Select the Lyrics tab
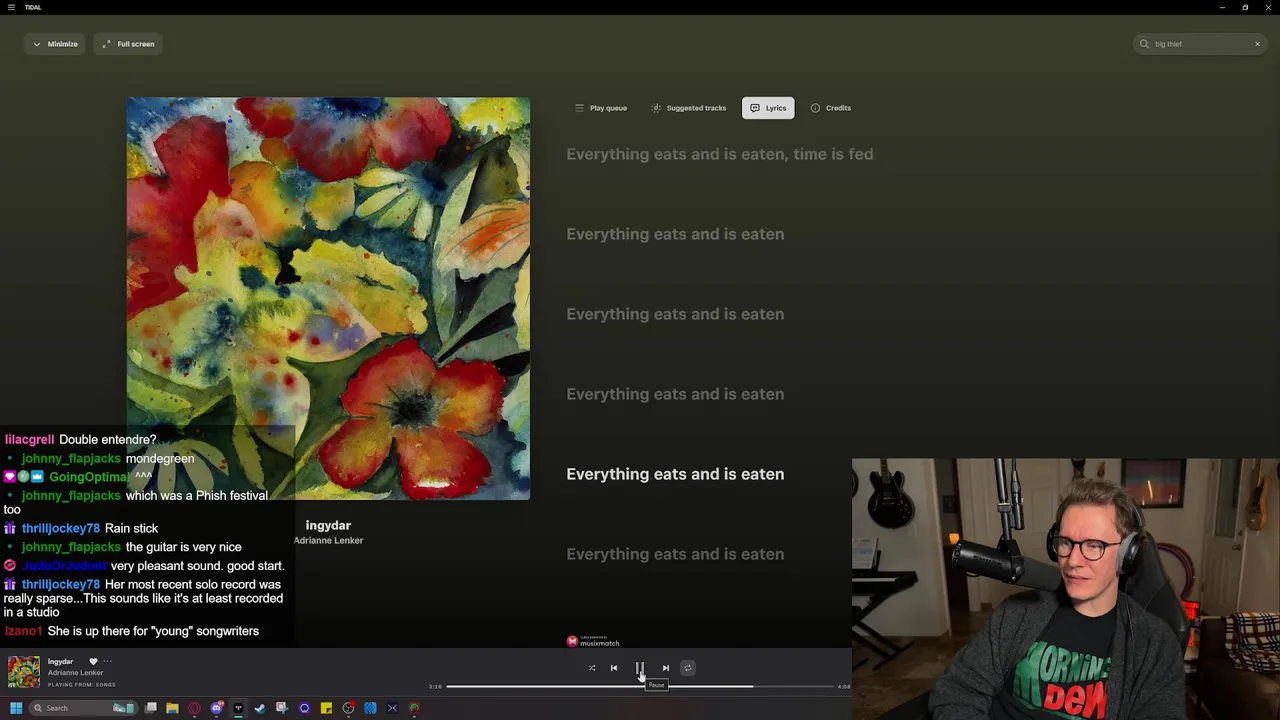The image size is (1280, 720). coord(768,108)
